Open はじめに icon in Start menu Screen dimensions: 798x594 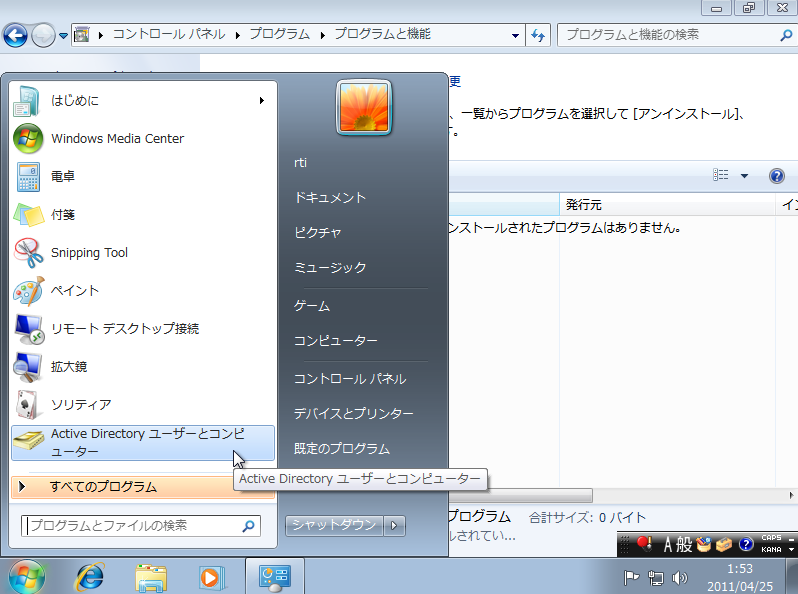tap(26, 101)
